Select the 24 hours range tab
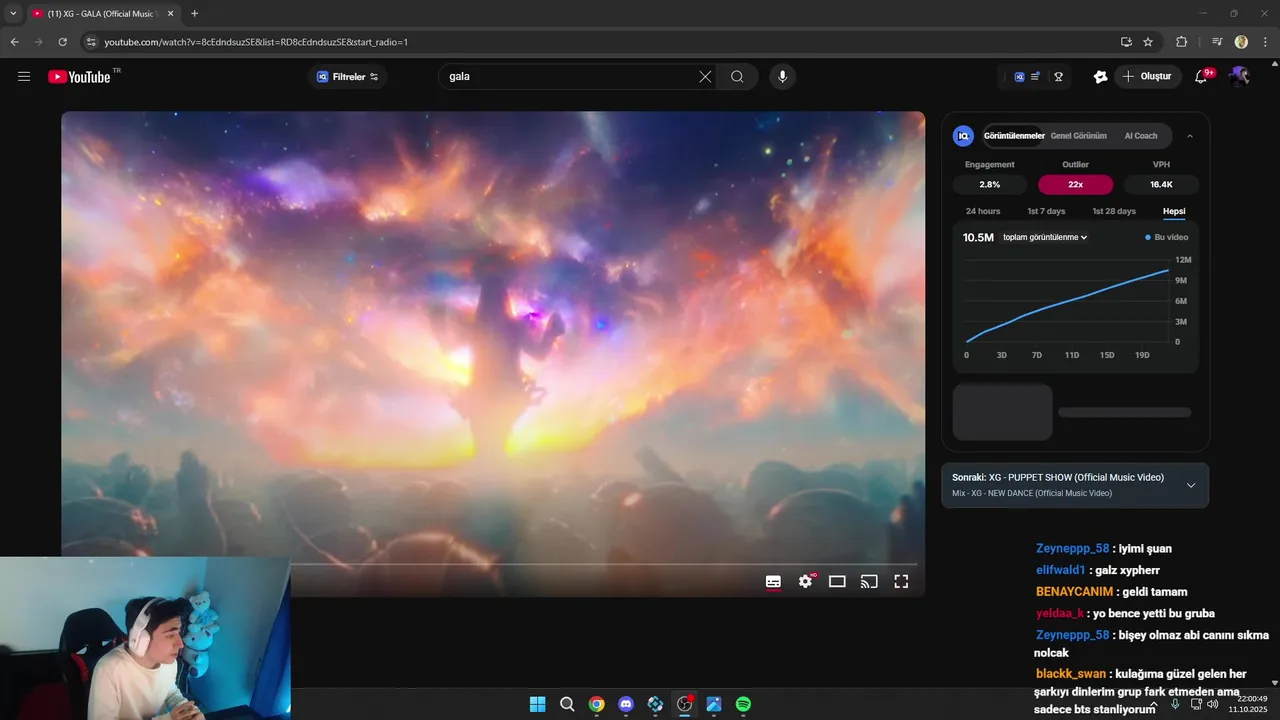 [x=983, y=211]
